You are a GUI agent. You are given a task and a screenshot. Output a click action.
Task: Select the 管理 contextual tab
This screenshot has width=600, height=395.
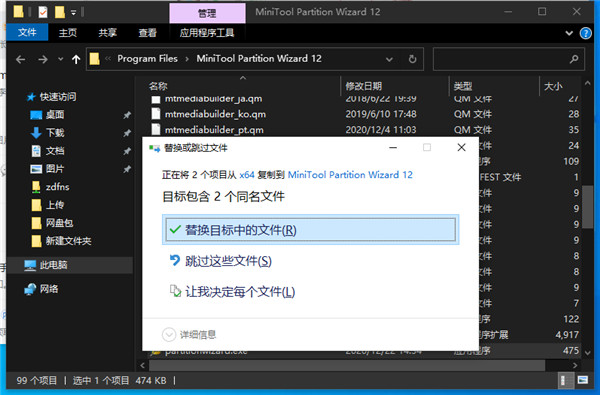[207, 13]
